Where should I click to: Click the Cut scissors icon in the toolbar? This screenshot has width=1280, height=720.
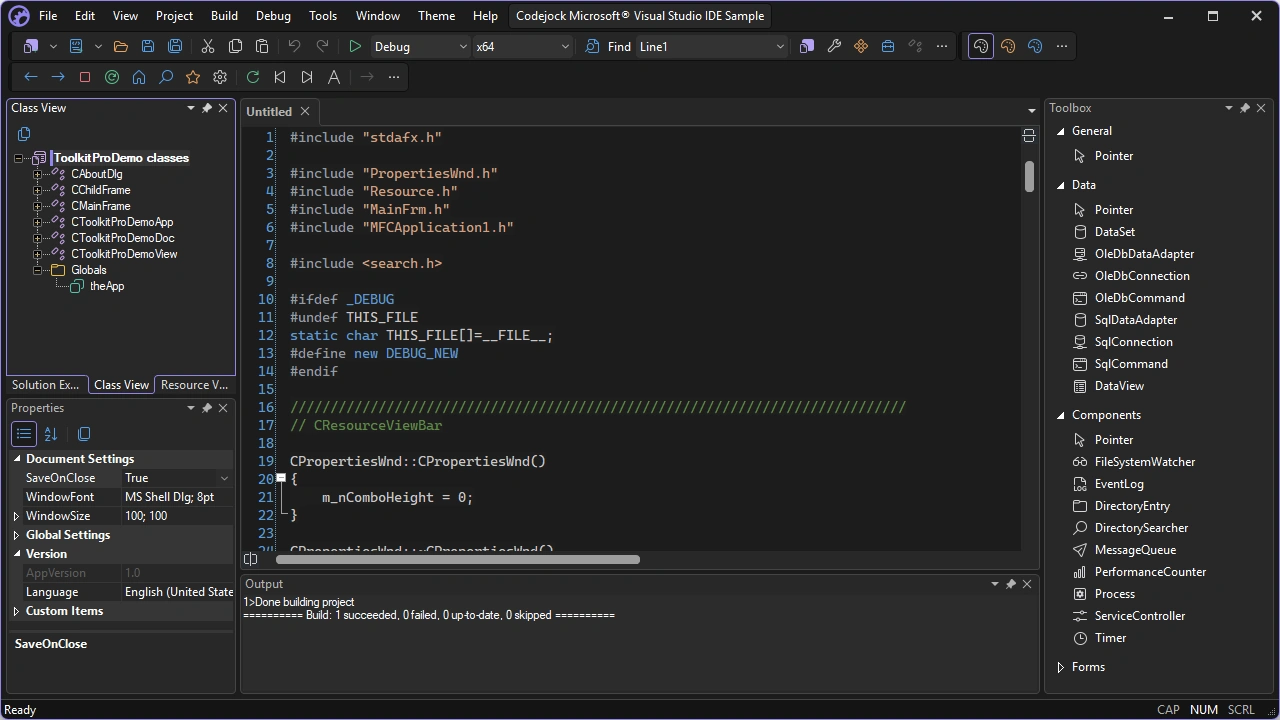tap(208, 46)
